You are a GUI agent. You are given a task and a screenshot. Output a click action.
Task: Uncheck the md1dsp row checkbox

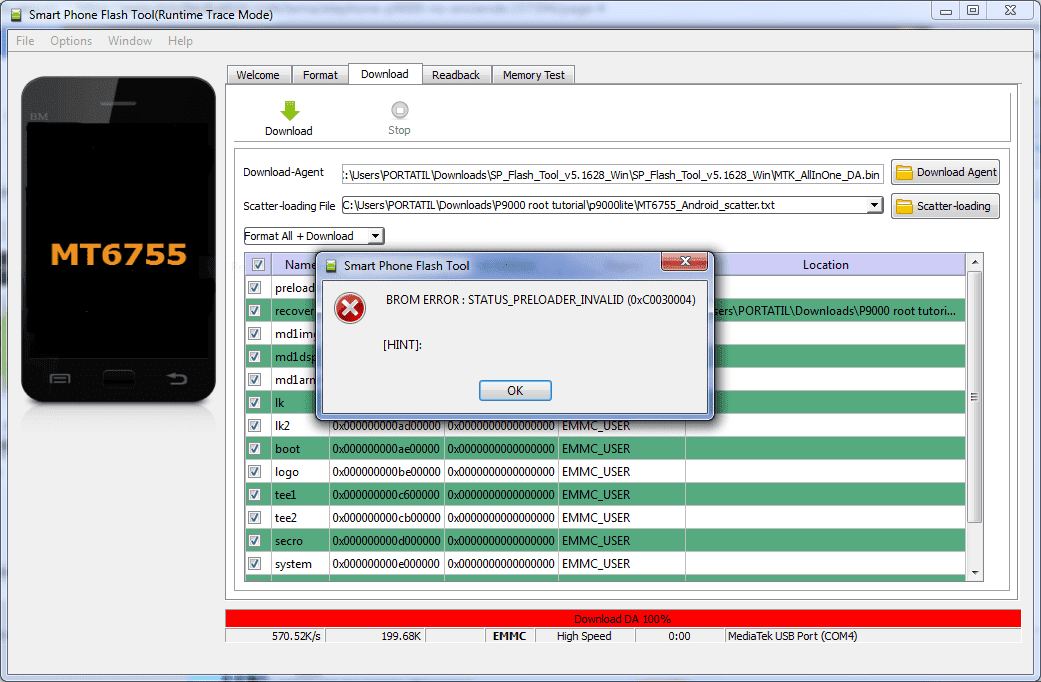[x=254, y=357]
